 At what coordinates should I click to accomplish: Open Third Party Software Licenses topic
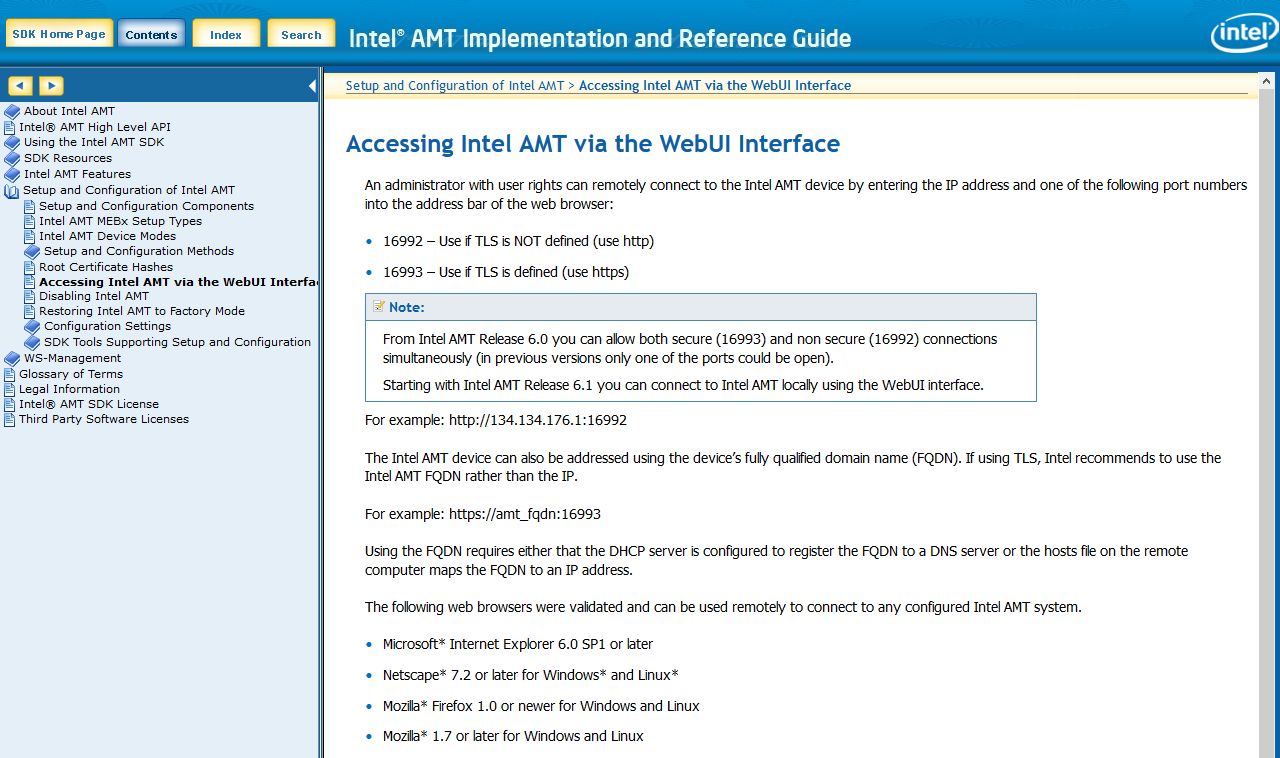(104, 419)
